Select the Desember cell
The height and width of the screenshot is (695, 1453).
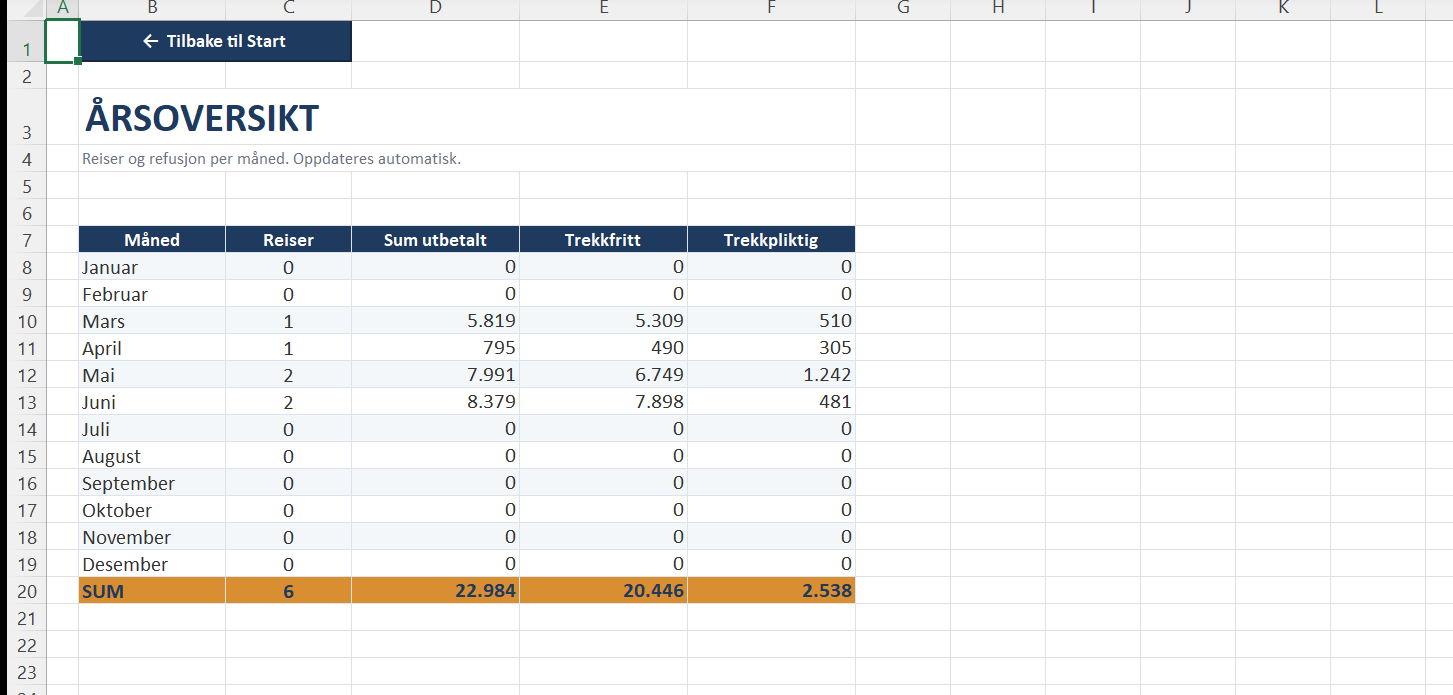(x=152, y=564)
